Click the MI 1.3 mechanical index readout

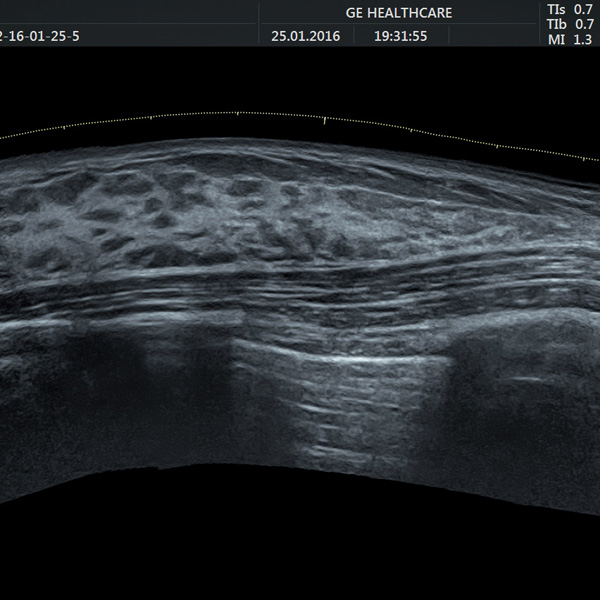pyautogui.click(x=570, y=40)
